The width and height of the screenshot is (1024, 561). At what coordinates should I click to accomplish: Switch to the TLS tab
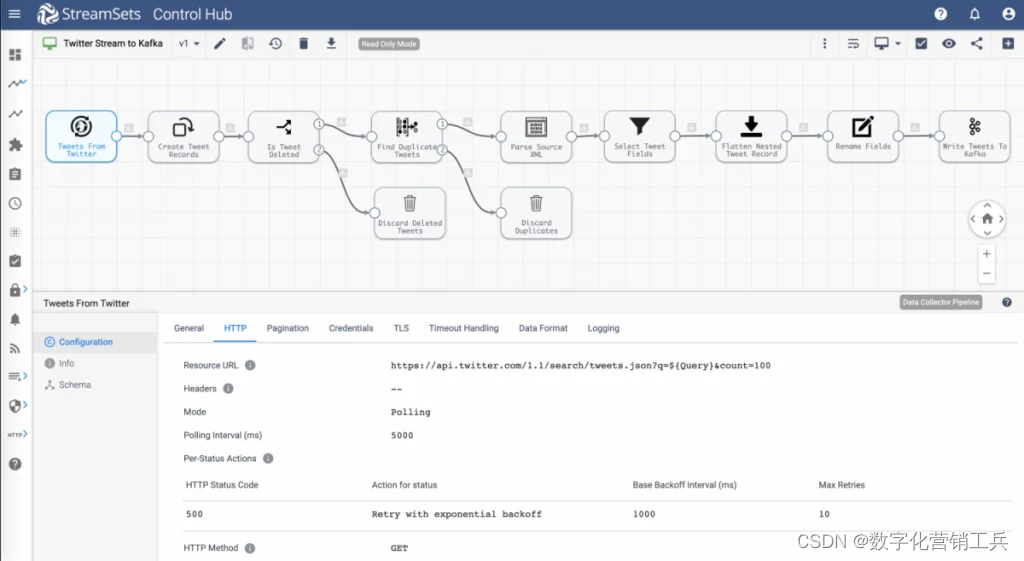point(401,328)
